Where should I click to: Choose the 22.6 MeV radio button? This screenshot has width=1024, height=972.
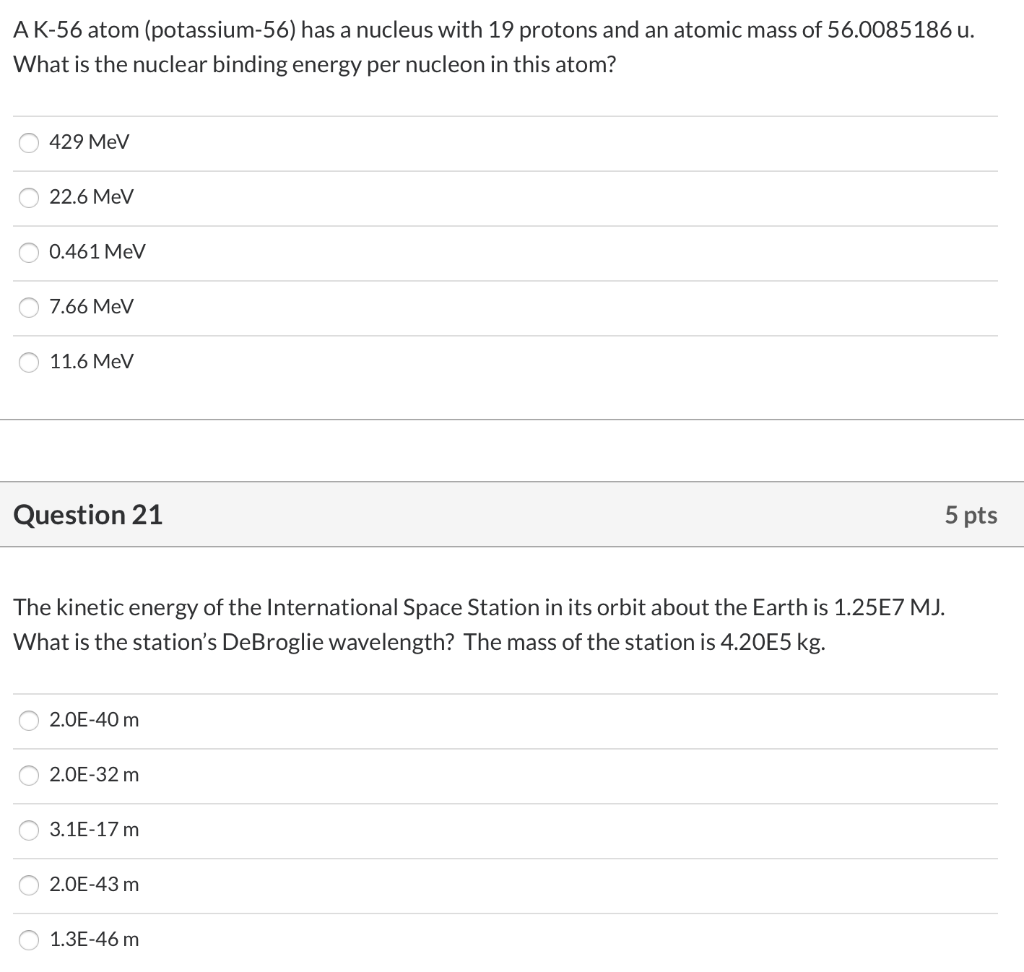(29, 197)
